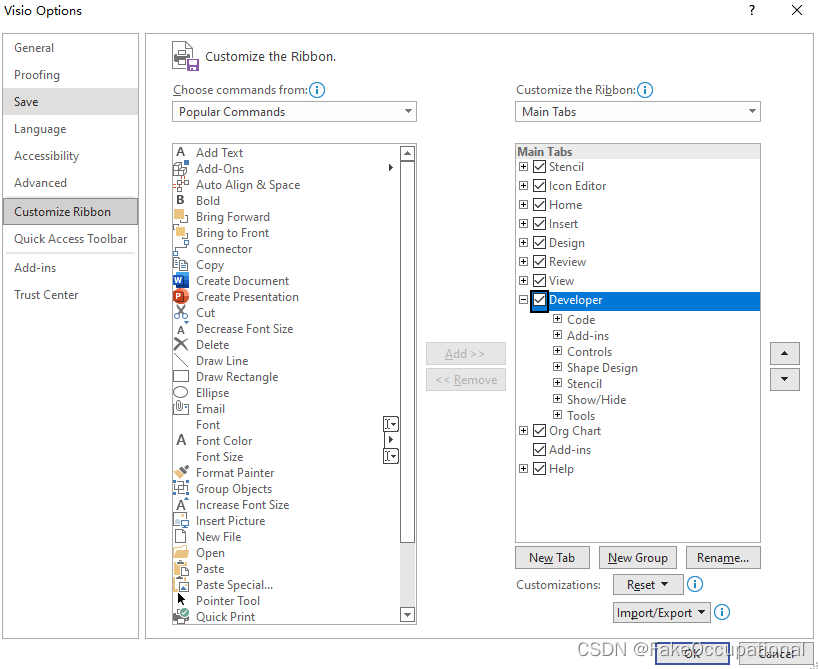
Task: Click the Create Presentation PowerPoint icon
Action: tap(181, 297)
